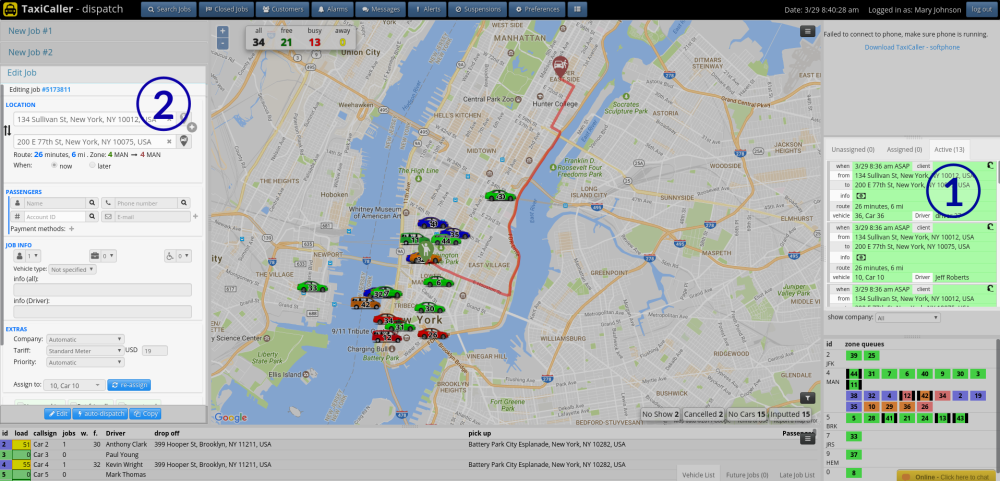Clear the 200 E 77th St destination
1000x481 pixels.
pos(169,142)
